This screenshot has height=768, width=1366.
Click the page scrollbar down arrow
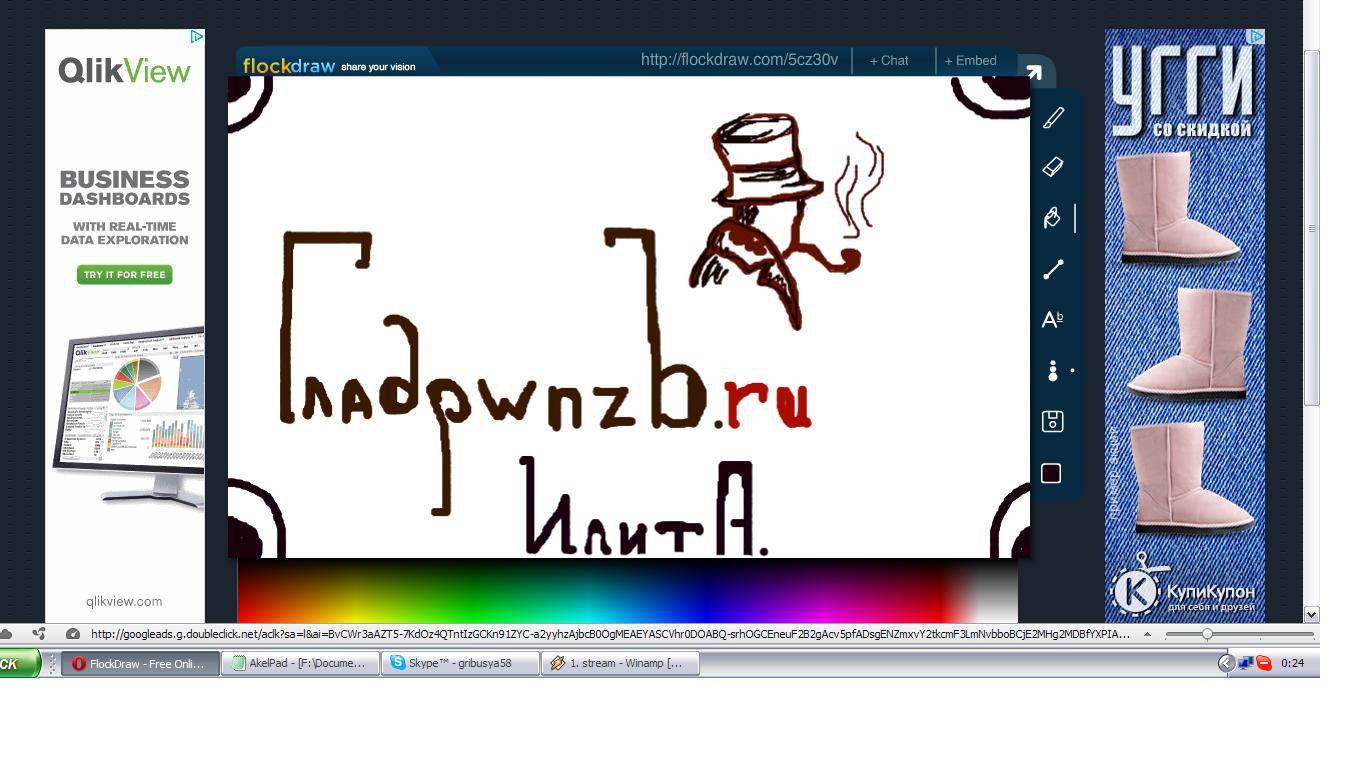pyautogui.click(x=1311, y=615)
